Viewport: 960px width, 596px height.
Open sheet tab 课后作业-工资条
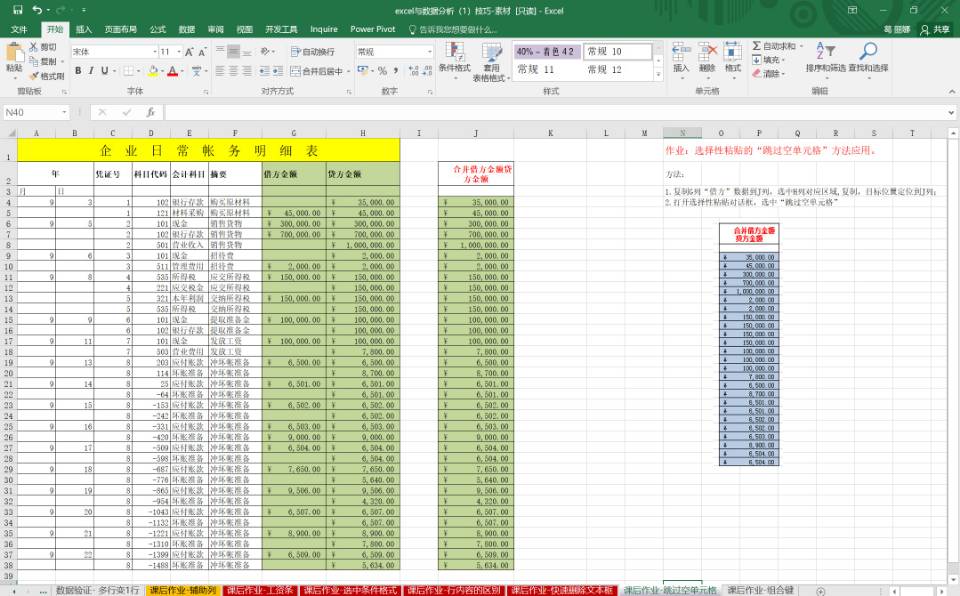[260, 590]
